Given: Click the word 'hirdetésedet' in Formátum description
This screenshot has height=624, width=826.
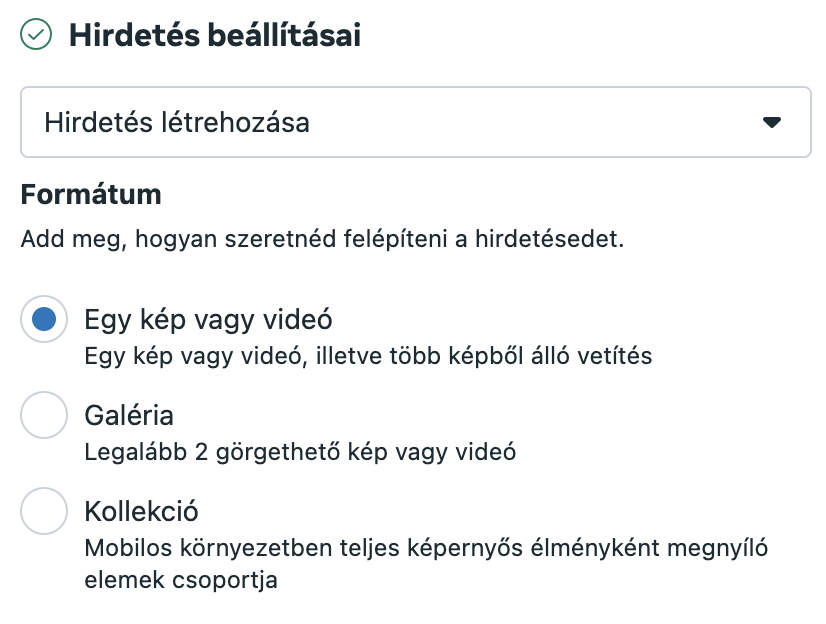Looking at the screenshot, I should [549, 239].
